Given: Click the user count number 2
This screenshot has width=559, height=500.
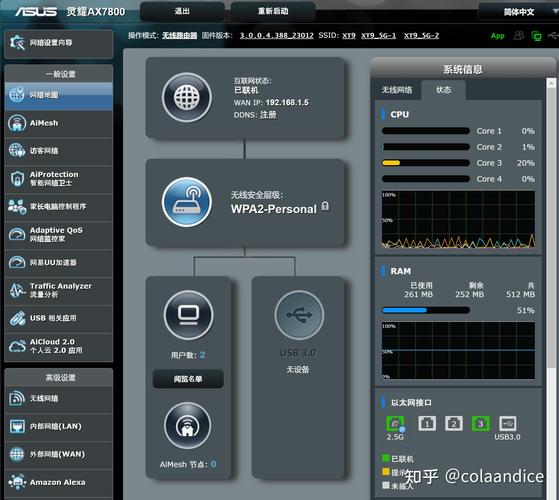Looking at the screenshot, I should 202,355.
